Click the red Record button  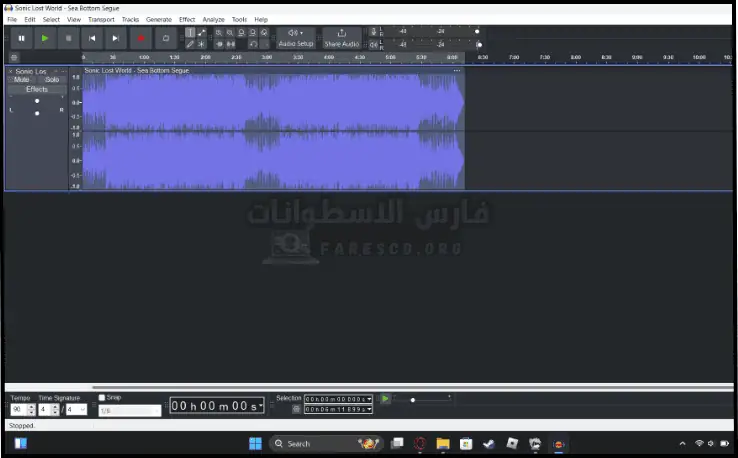pyautogui.click(x=140, y=38)
